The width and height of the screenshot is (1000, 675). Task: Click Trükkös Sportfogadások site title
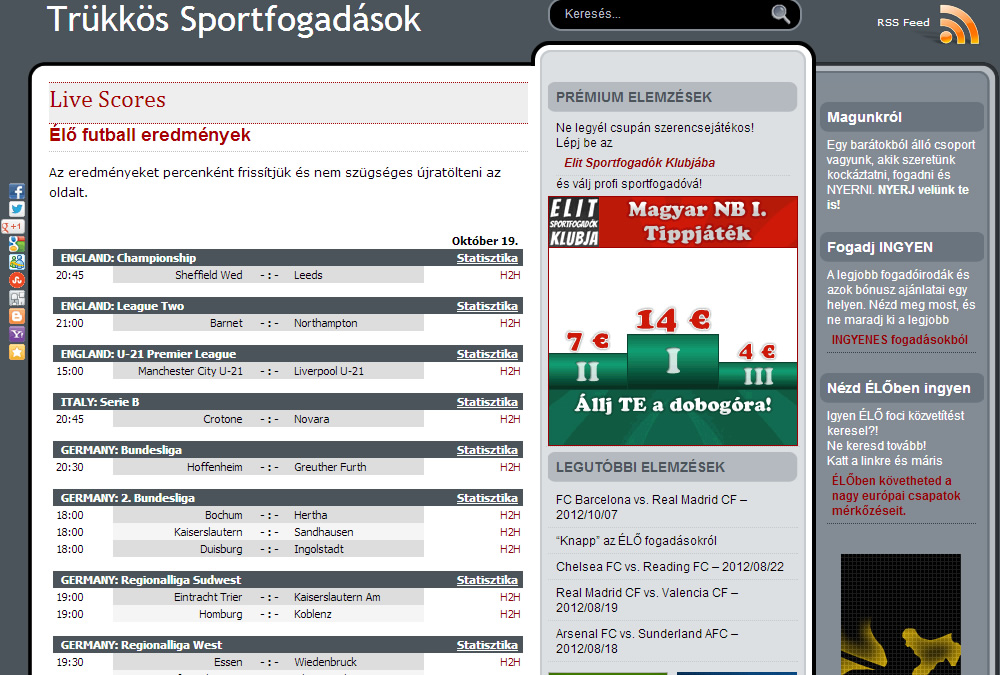[x=234, y=20]
